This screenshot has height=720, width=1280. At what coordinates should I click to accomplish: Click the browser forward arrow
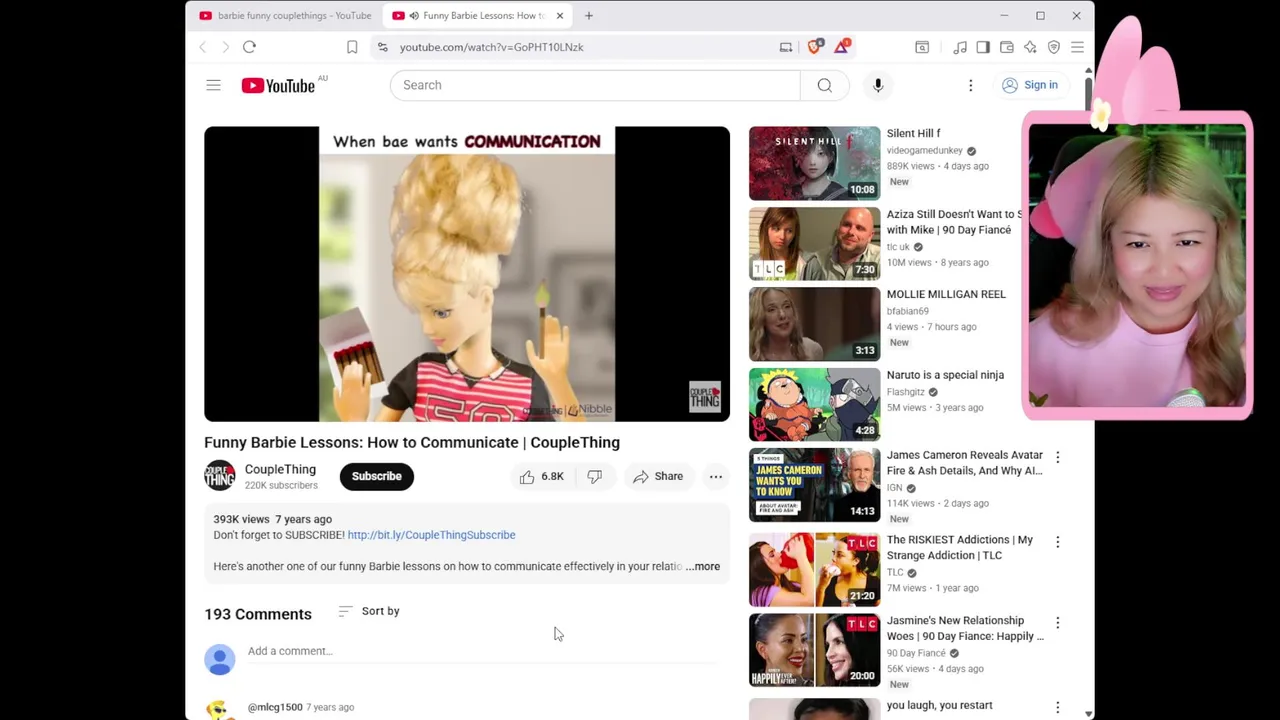click(x=225, y=47)
